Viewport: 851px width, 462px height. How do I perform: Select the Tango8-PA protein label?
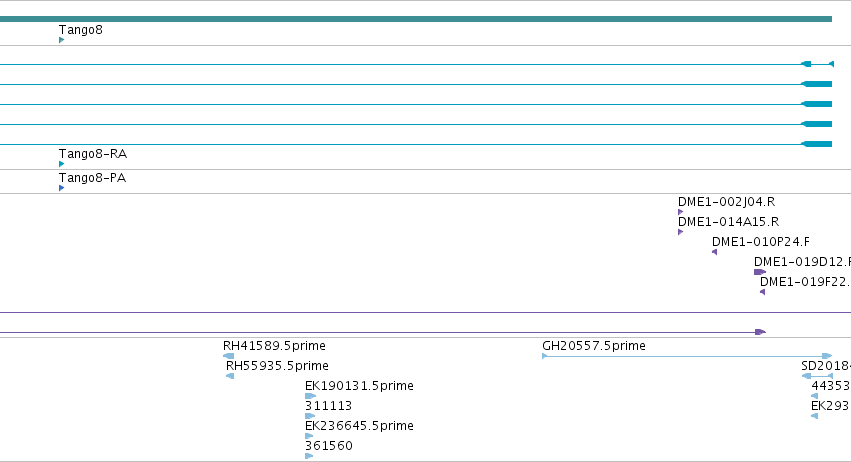click(x=92, y=178)
